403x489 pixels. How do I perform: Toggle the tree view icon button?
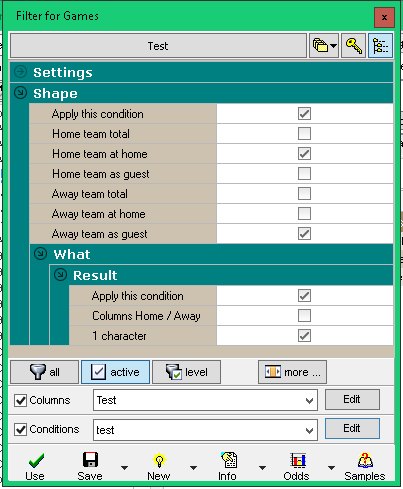pos(380,46)
